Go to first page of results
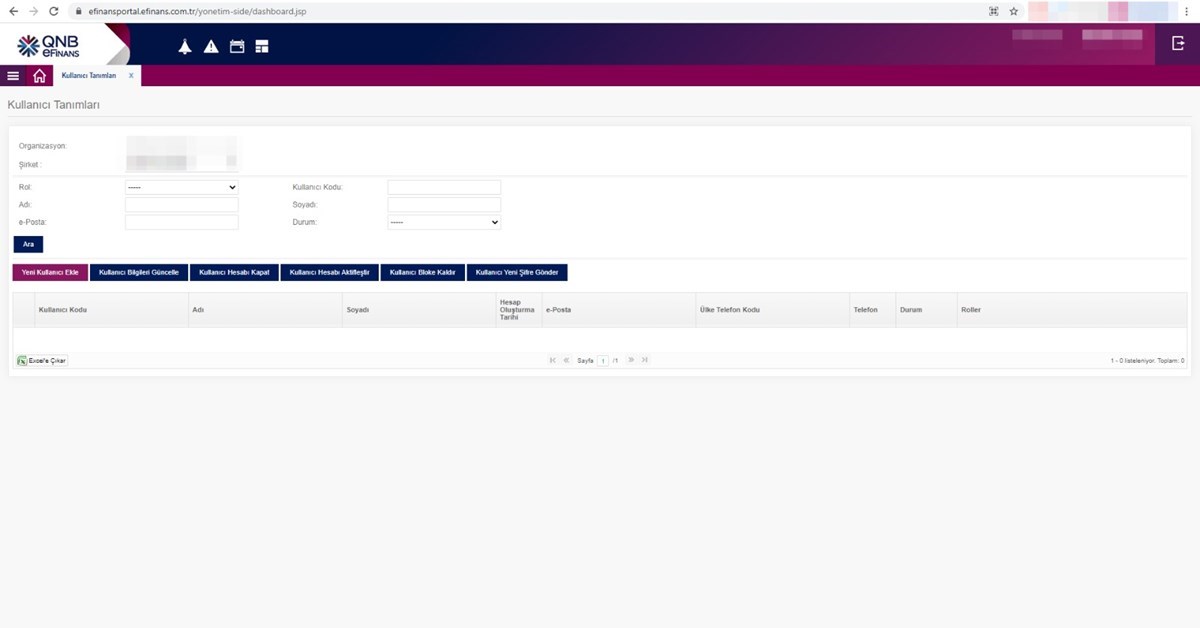Viewport: 1200px width, 628px height. pos(553,360)
